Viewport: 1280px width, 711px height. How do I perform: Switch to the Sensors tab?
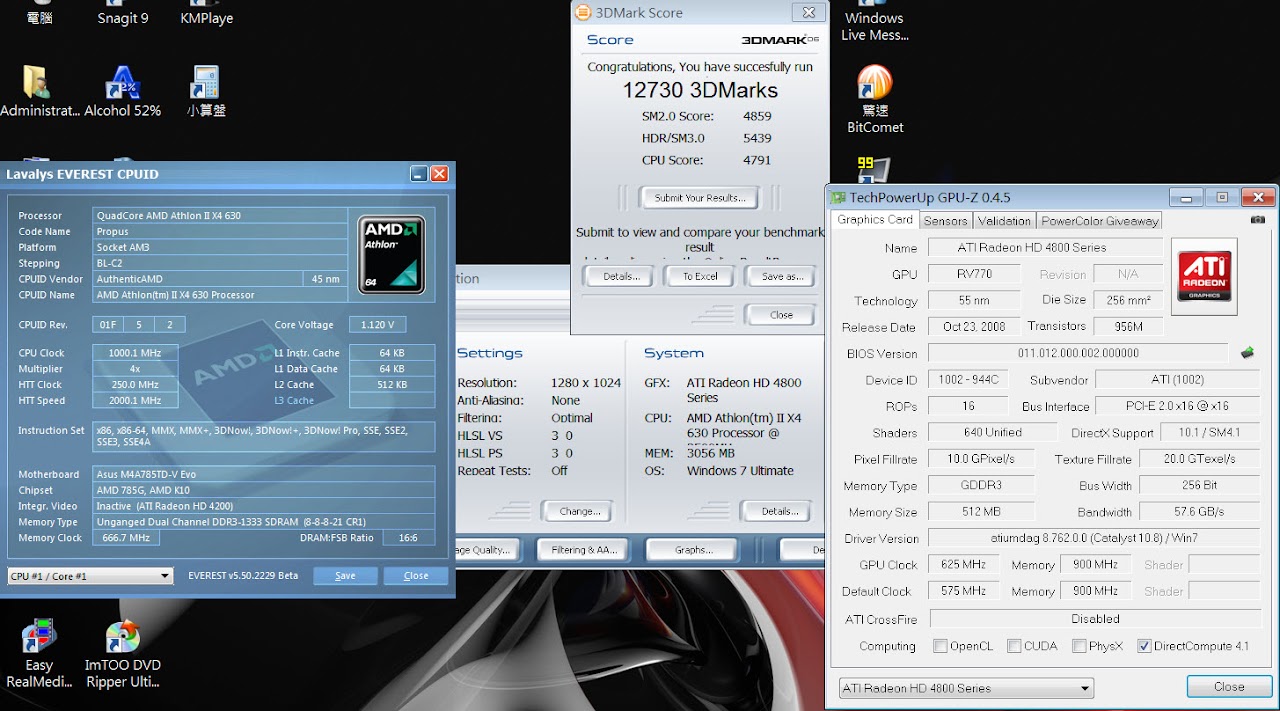(945, 221)
